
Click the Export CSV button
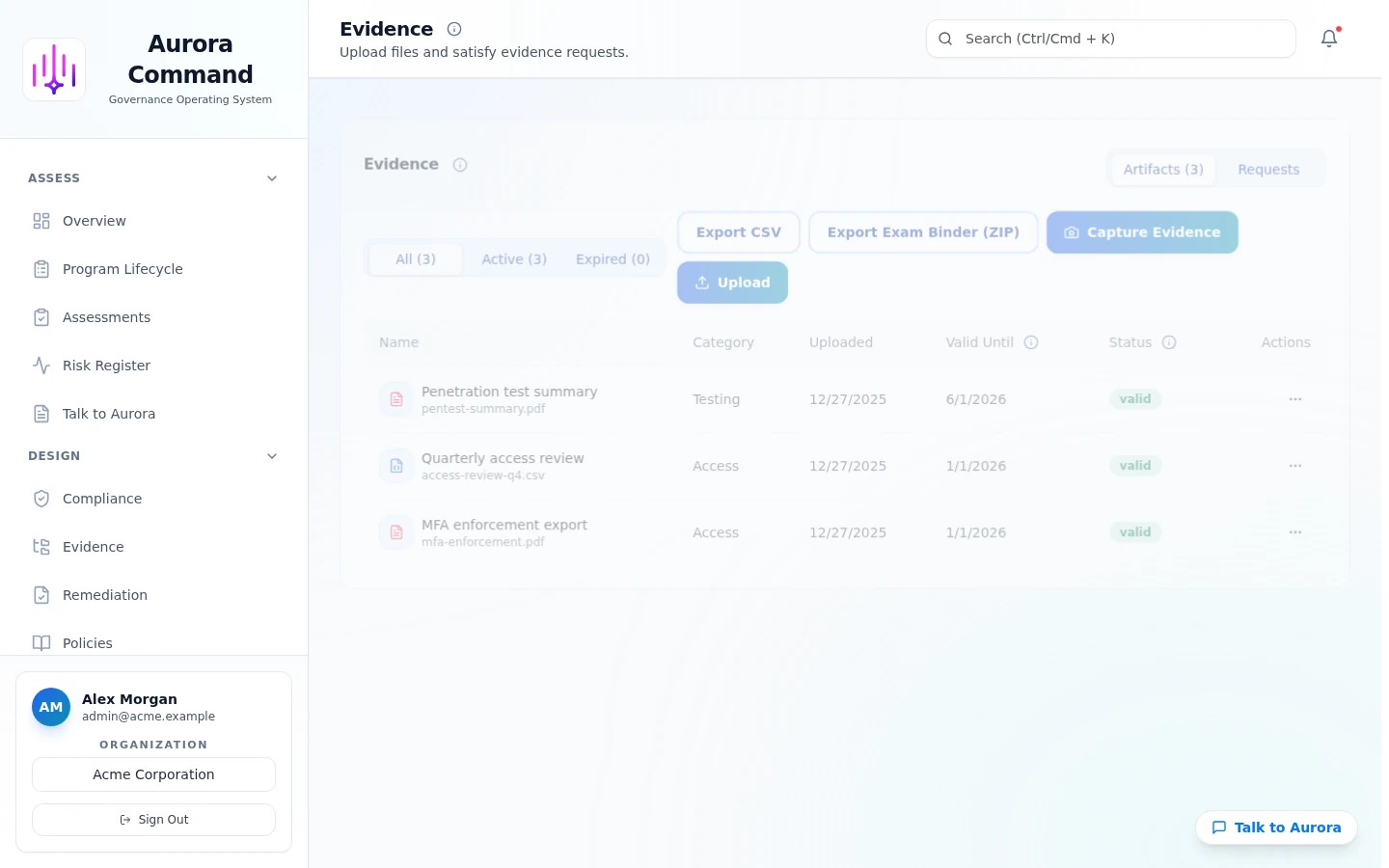(739, 232)
